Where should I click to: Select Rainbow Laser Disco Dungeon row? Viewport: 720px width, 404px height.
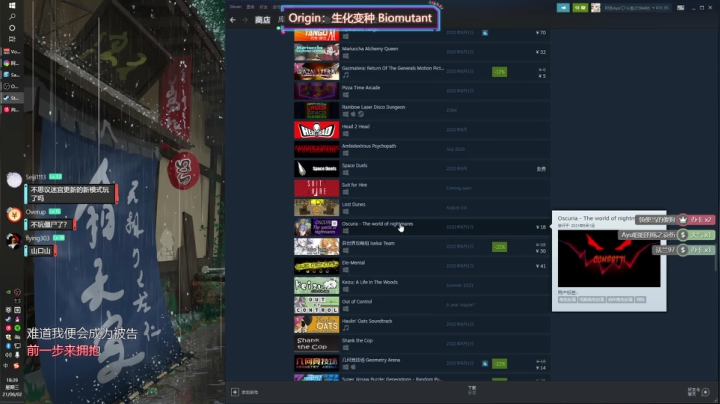(x=422, y=110)
